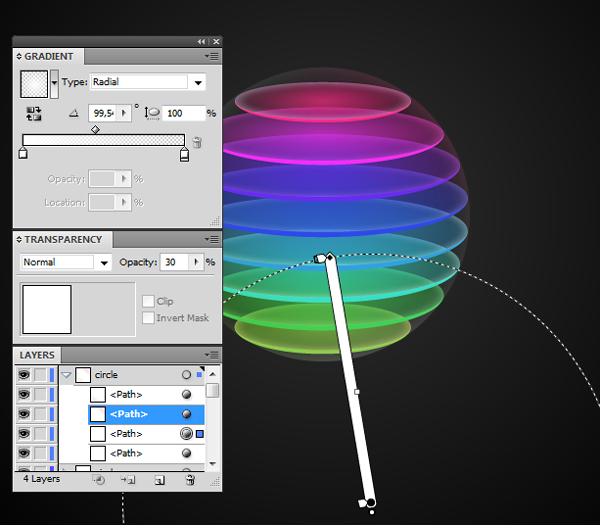Toggle visibility eye of third Path sublayer
The image size is (600, 525).
[x=24, y=434]
